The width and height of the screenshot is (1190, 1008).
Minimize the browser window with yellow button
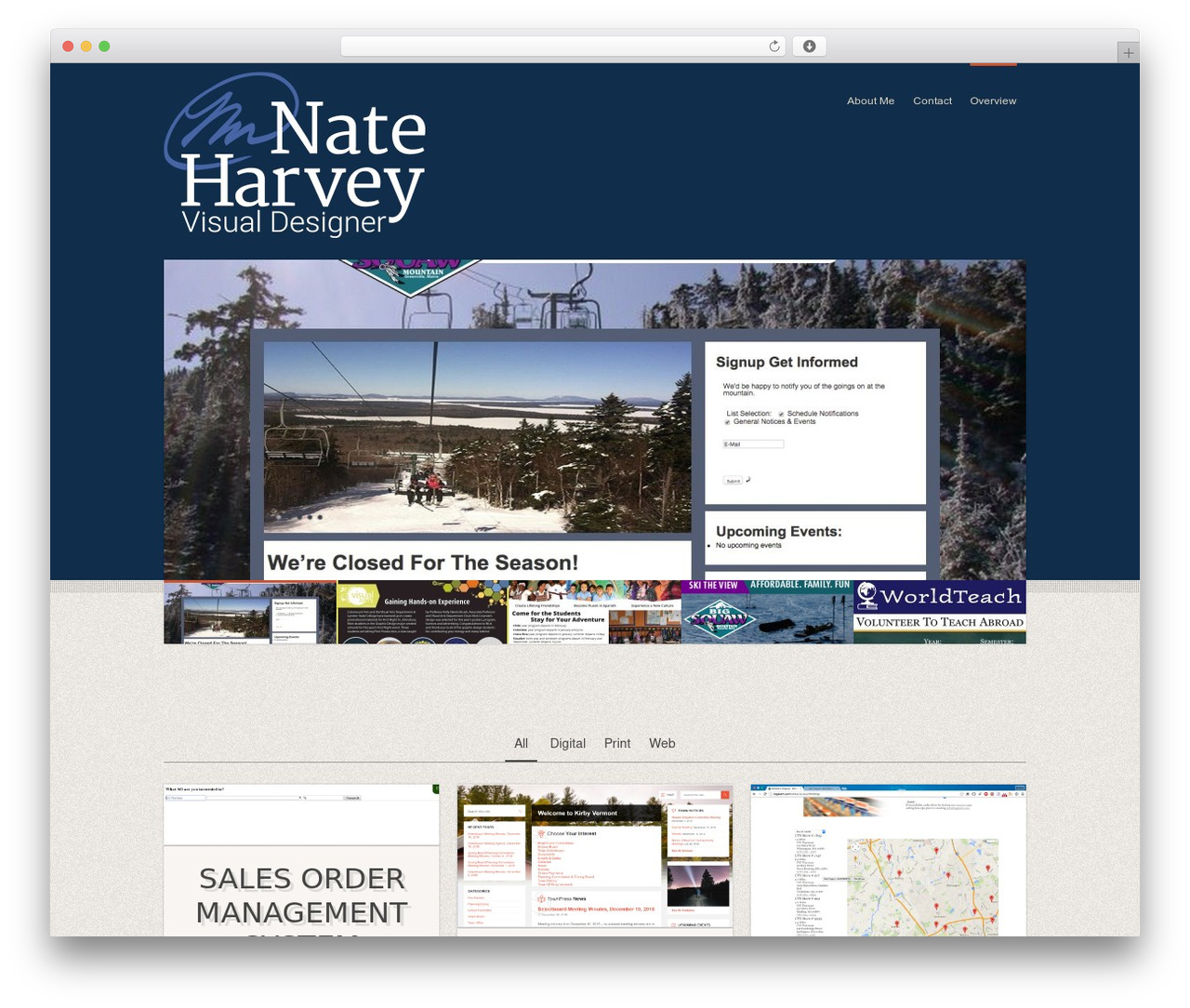point(86,46)
